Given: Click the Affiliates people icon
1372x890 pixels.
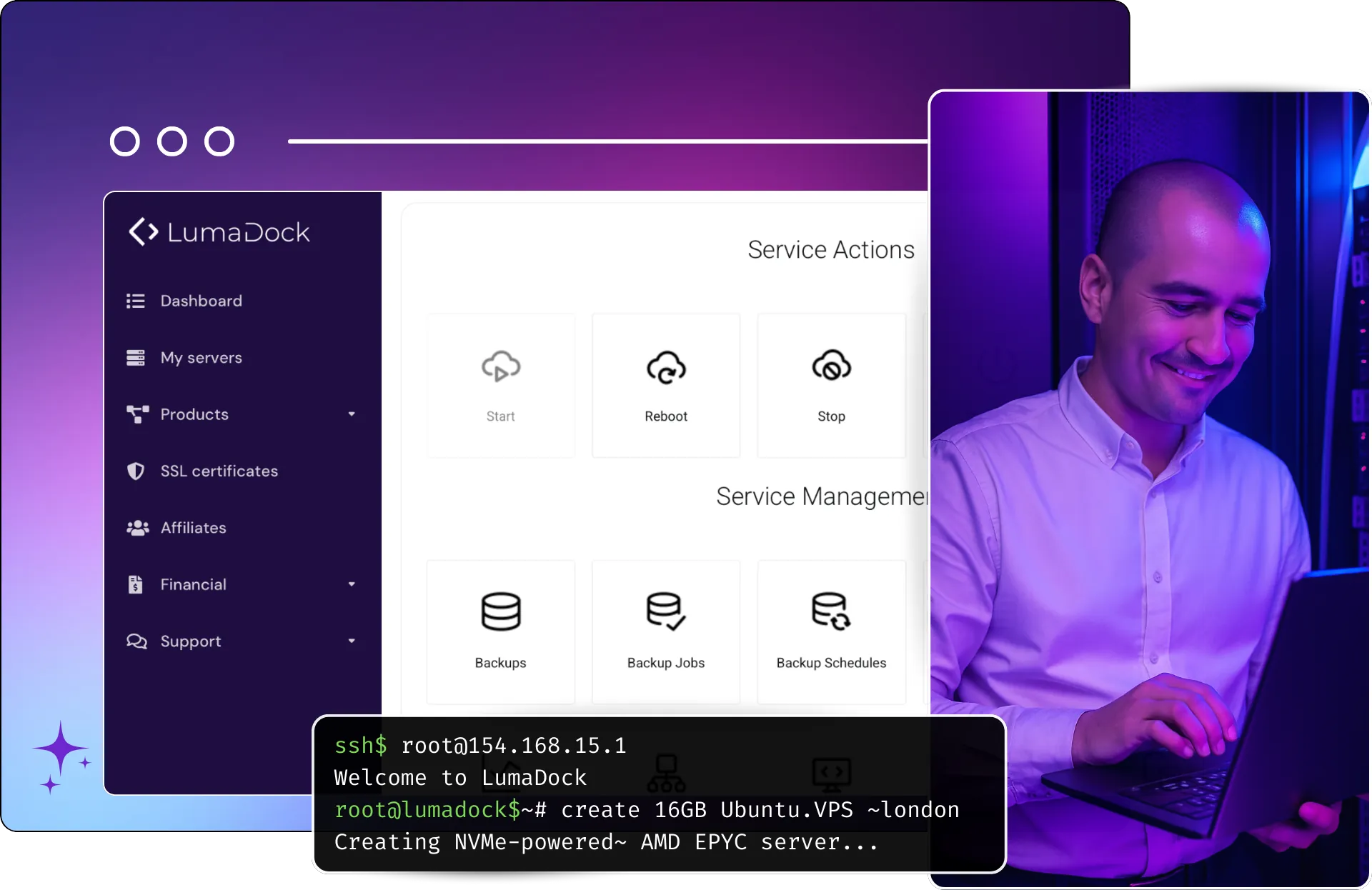Looking at the screenshot, I should click(x=137, y=528).
